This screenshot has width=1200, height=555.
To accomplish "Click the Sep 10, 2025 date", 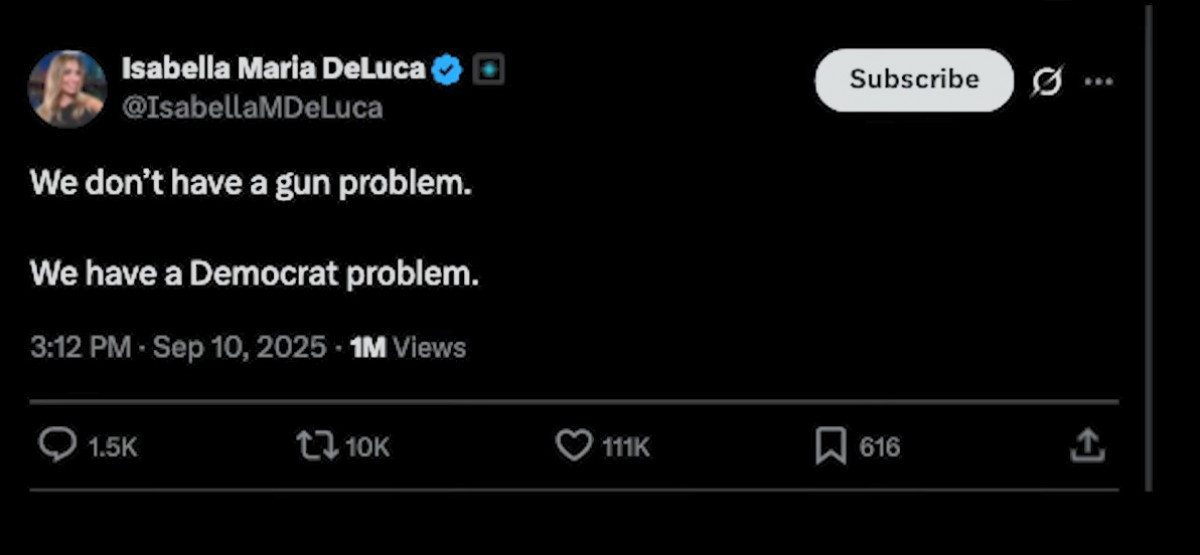I will coord(238,347).
